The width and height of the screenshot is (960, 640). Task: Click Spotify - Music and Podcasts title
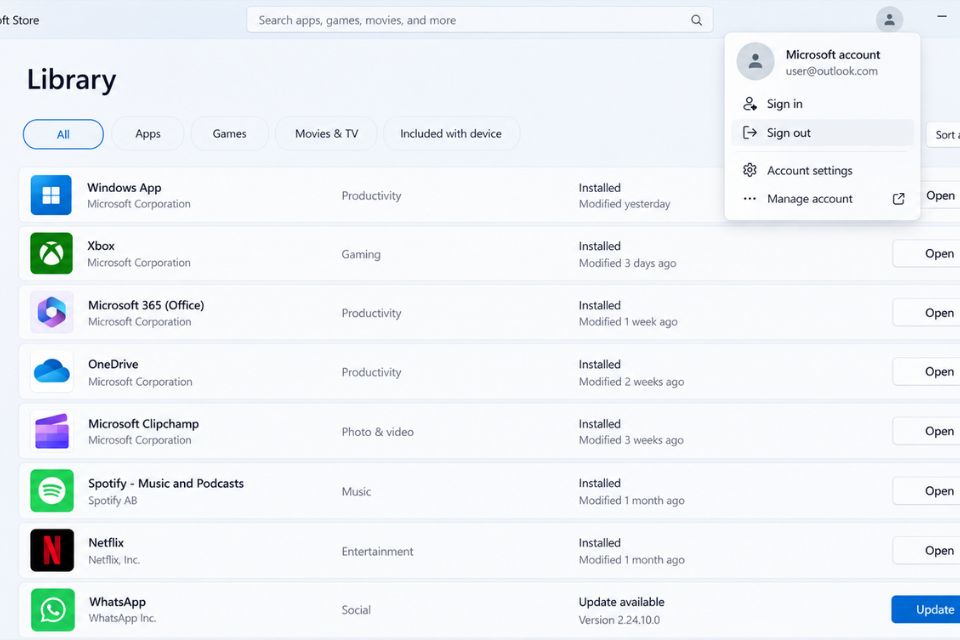166,483
